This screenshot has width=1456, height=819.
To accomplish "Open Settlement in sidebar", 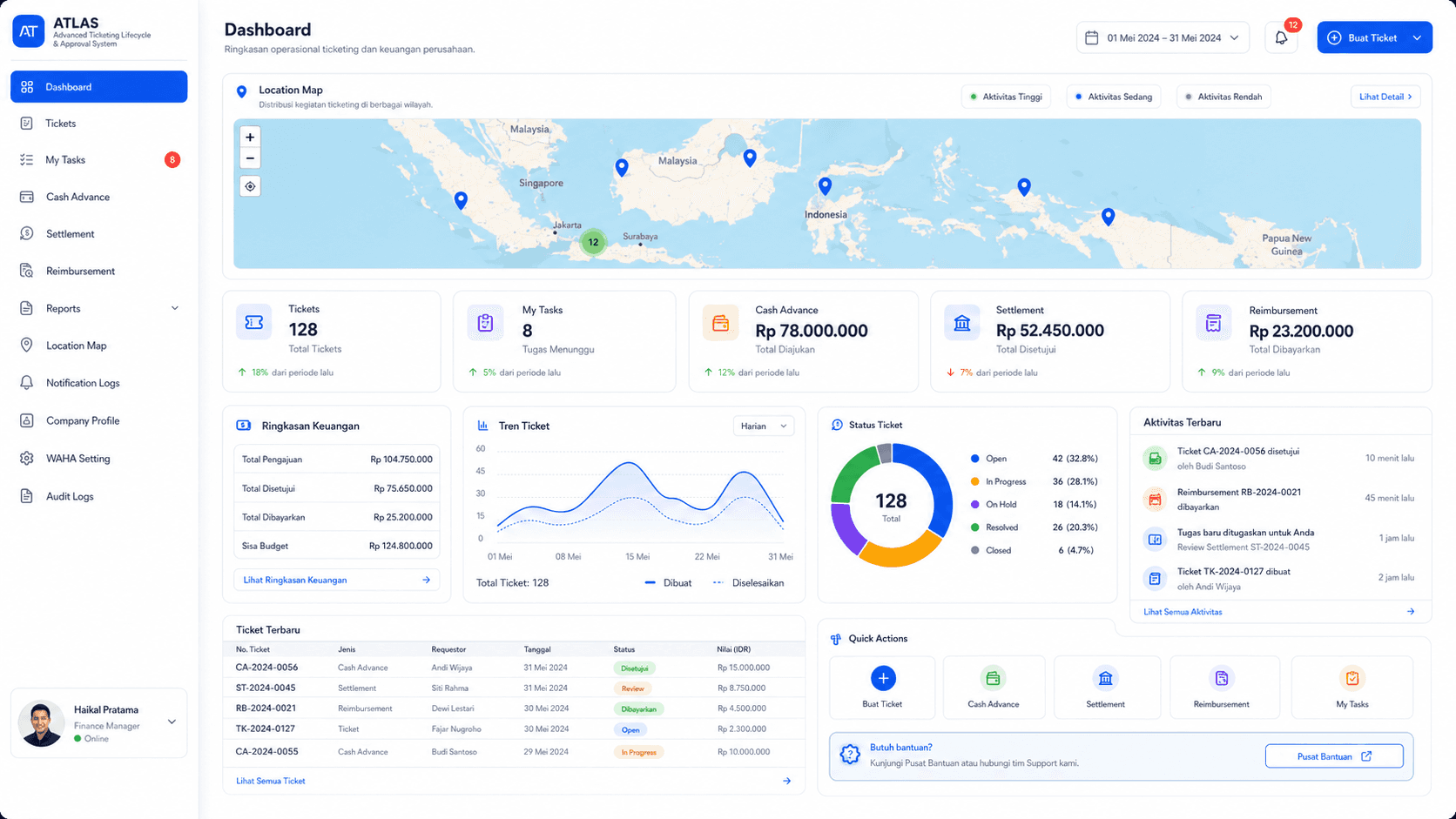I will tap(98, 234).
